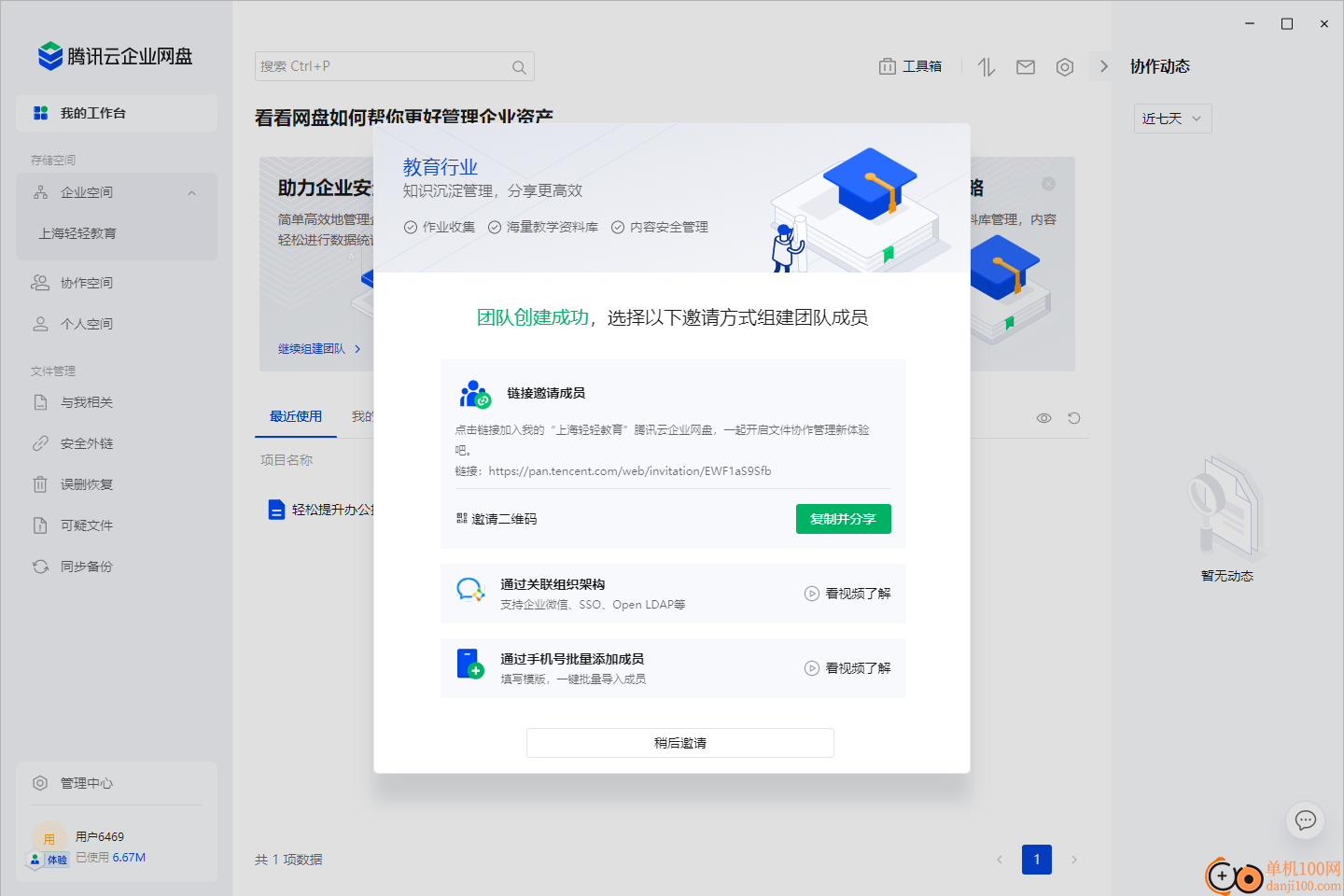Click the 企业空间 org-tree icon
This screenshot has width=1344, height=896.
[40, 192]
